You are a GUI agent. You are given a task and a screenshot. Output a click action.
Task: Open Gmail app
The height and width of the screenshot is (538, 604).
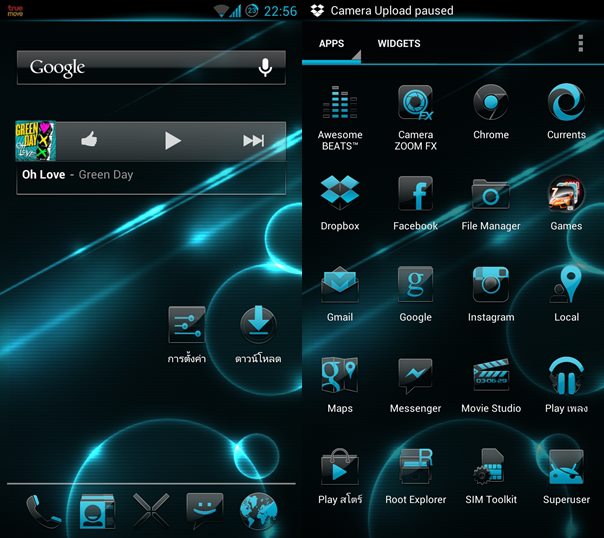tap(340, 284)
